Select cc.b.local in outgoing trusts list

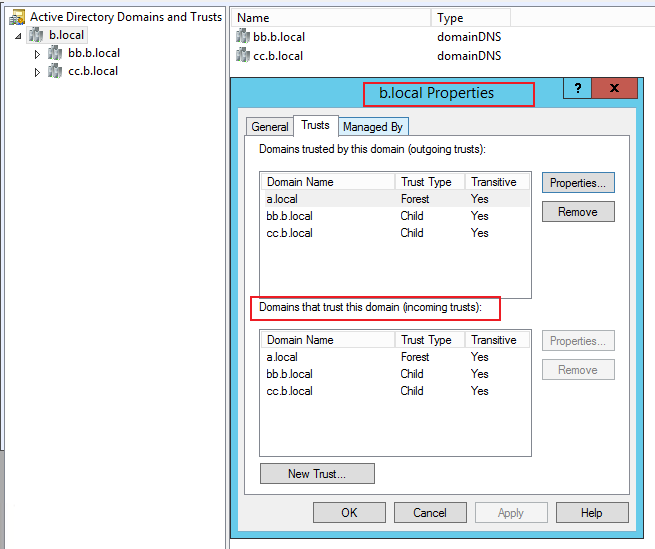[395, 233]
